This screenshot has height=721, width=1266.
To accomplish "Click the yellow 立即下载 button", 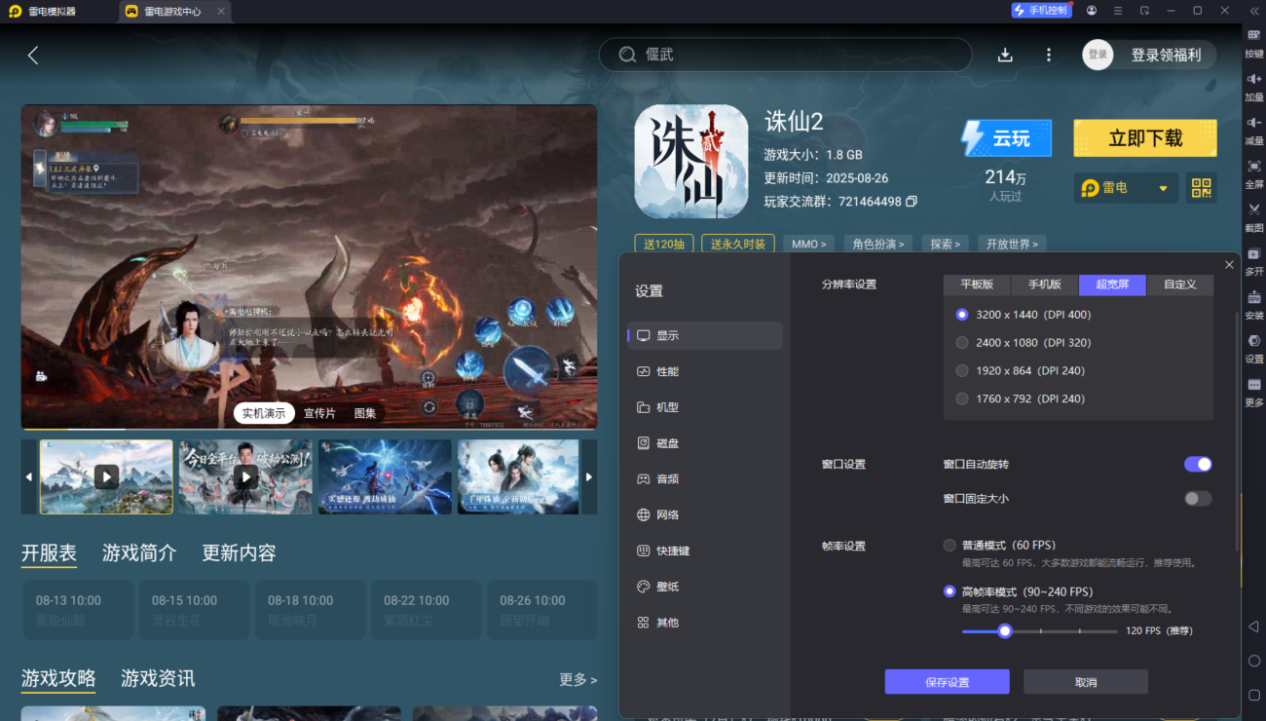I will point(1145,138).
